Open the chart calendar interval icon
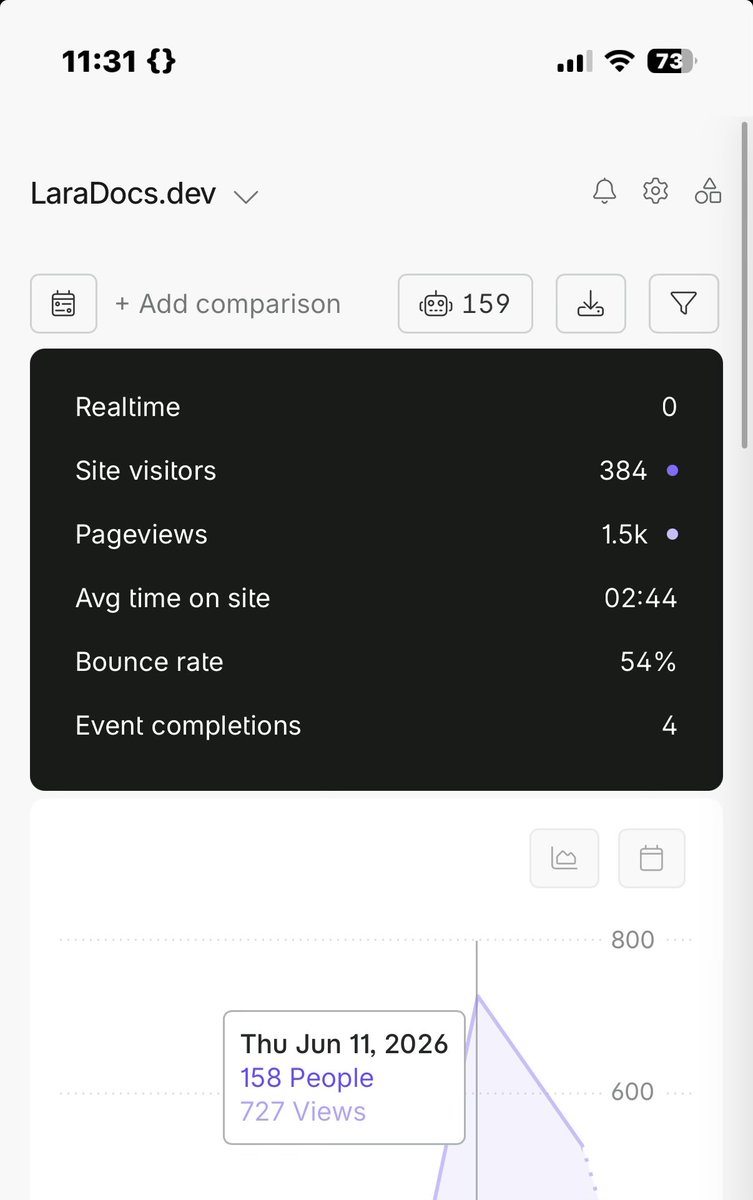753x1200 pixels. (x=652, y=858)
